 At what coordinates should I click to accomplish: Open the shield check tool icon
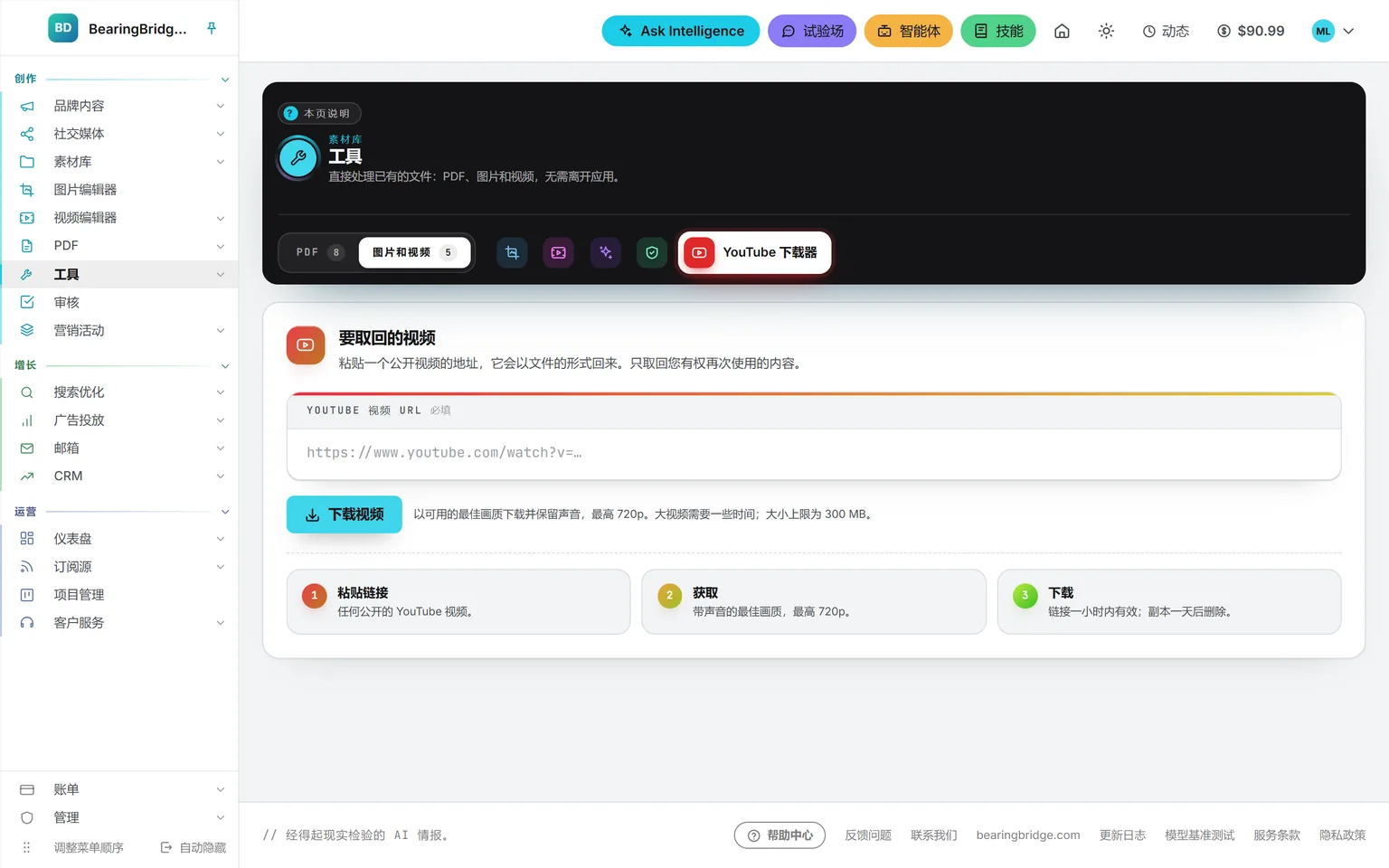tap(652, 253)
